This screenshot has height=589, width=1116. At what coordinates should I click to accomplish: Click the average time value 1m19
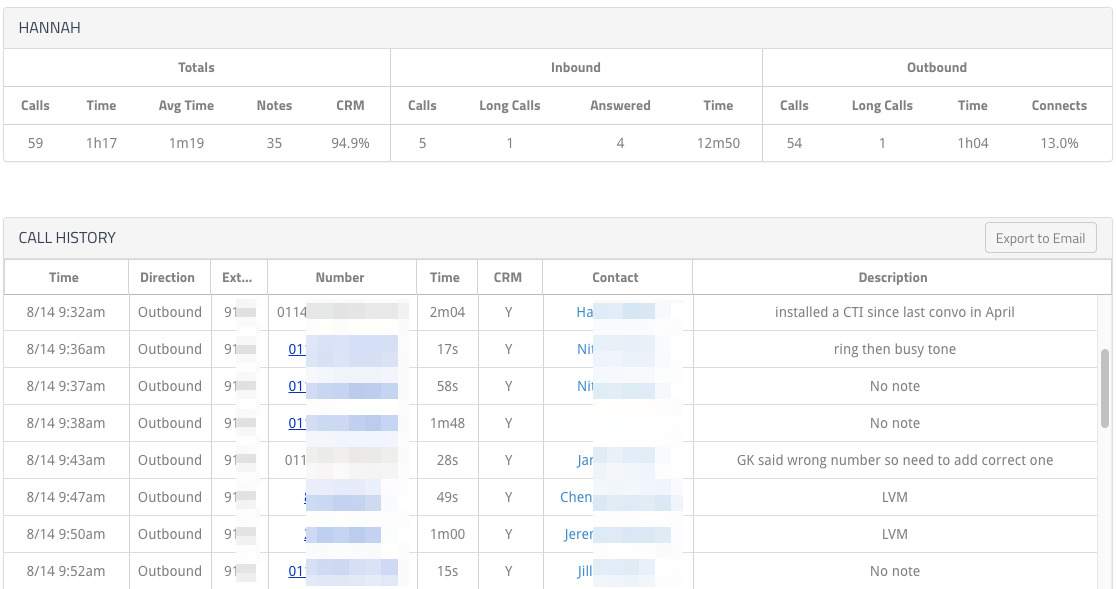point(186,143)
